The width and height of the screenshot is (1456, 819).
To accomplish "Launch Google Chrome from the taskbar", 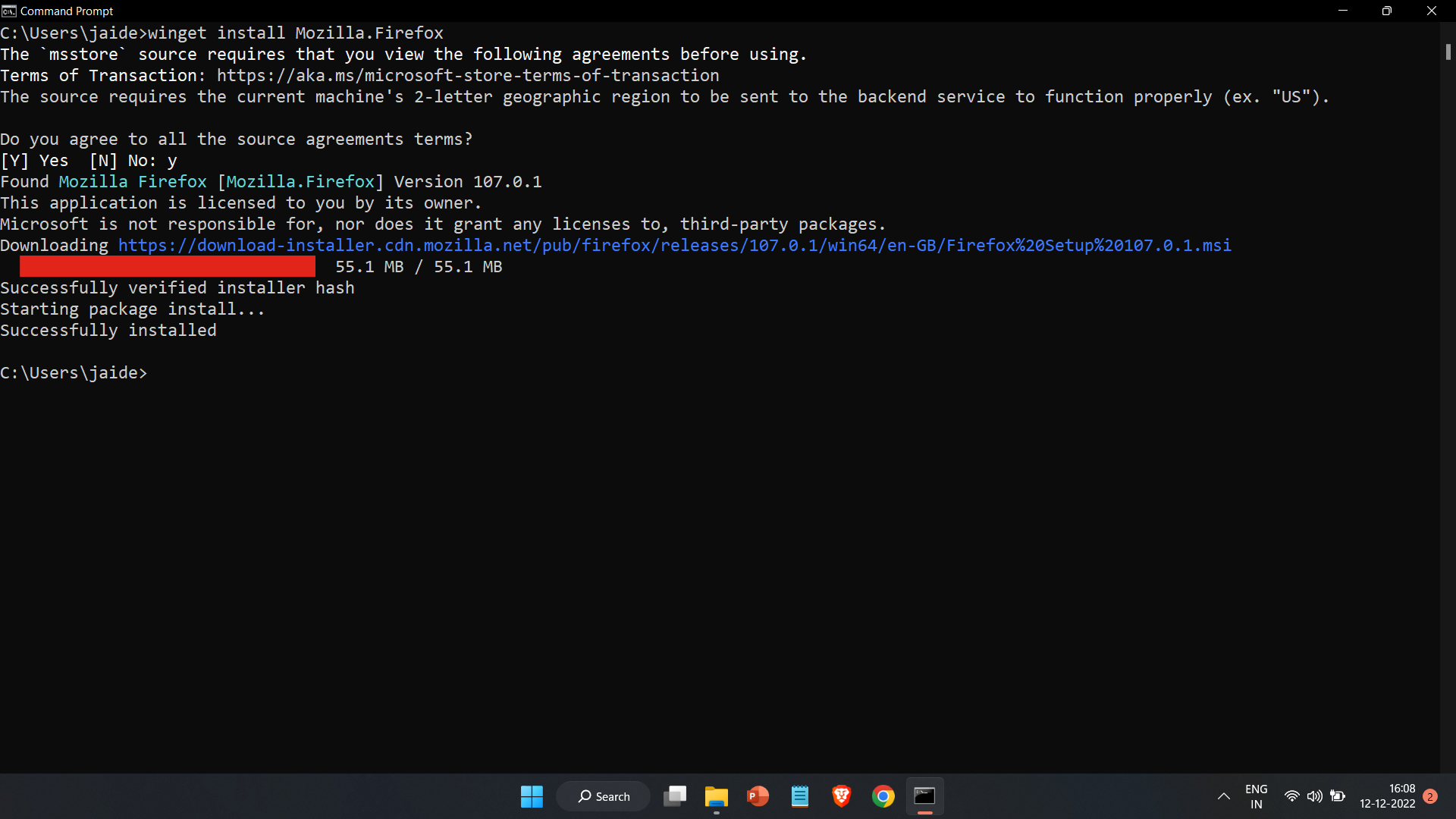I will 883,796.
